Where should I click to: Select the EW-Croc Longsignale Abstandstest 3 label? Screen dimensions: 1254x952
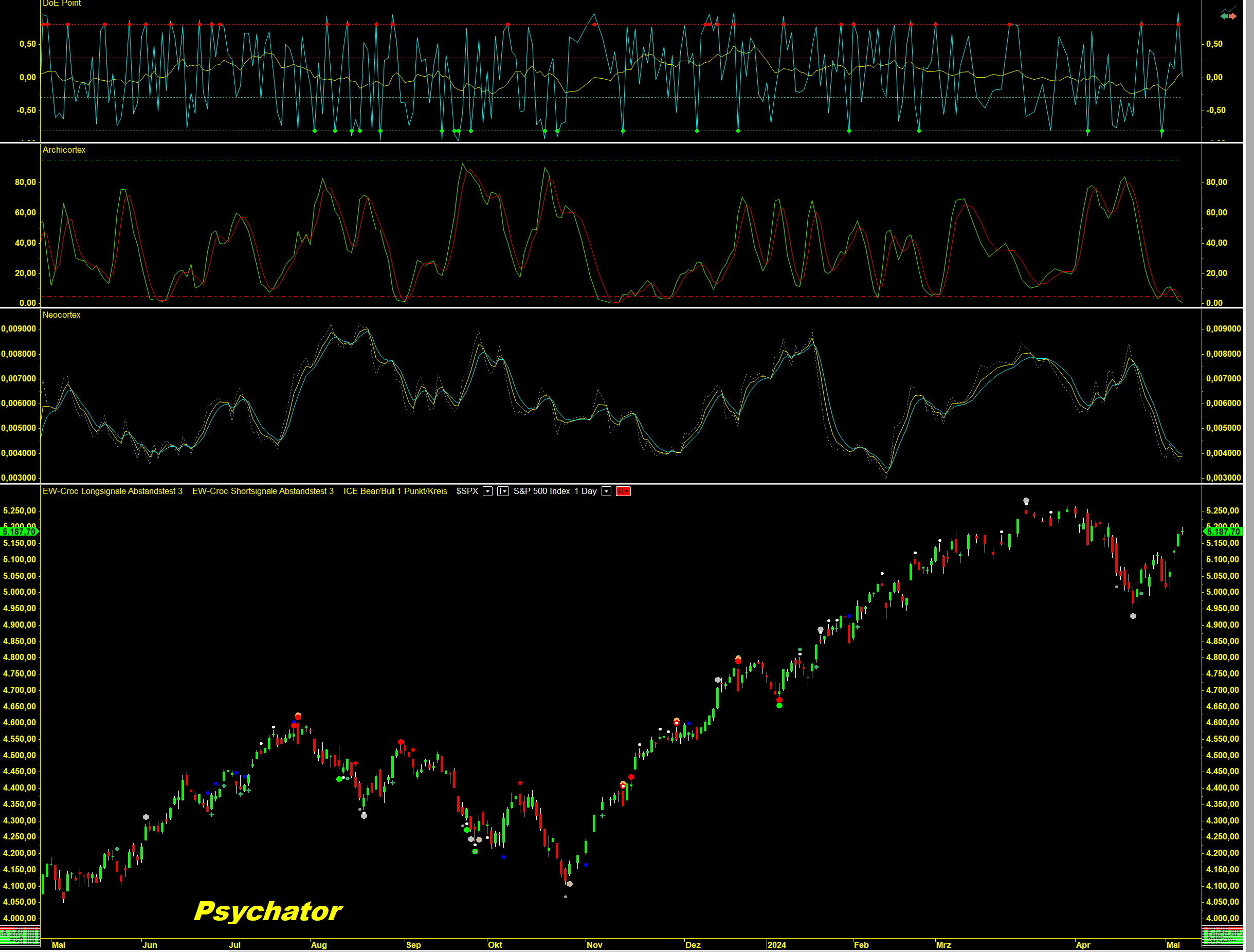pos(112,491)
